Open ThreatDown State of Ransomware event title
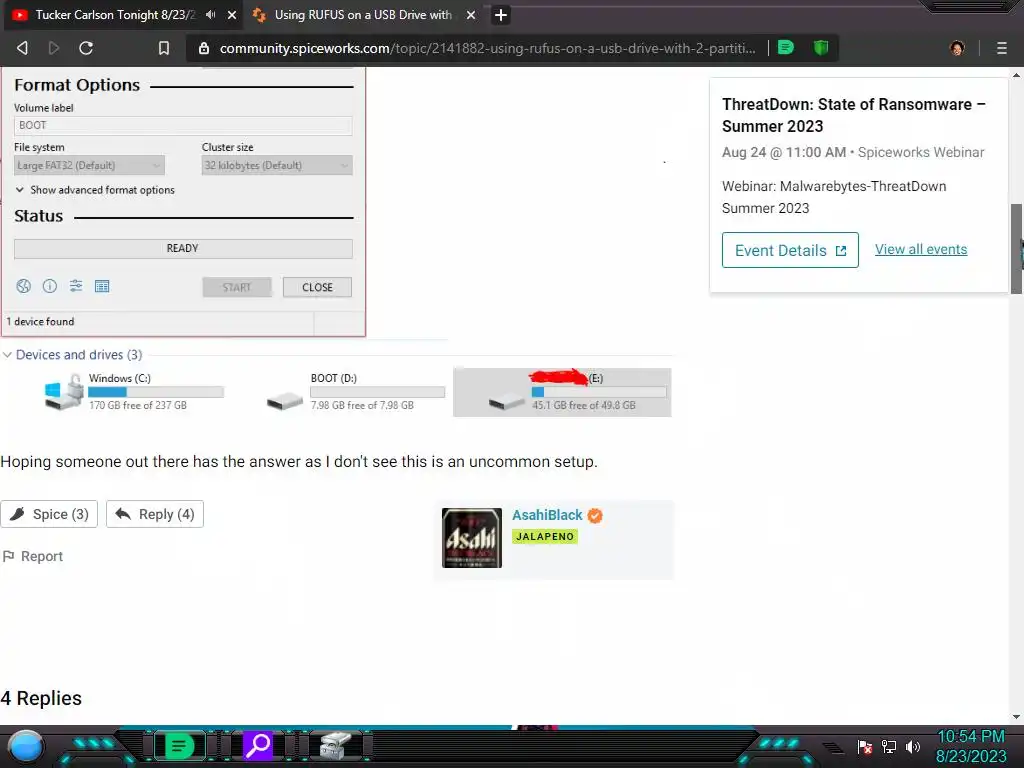The image size is (1024, 768). click(854, 115)
